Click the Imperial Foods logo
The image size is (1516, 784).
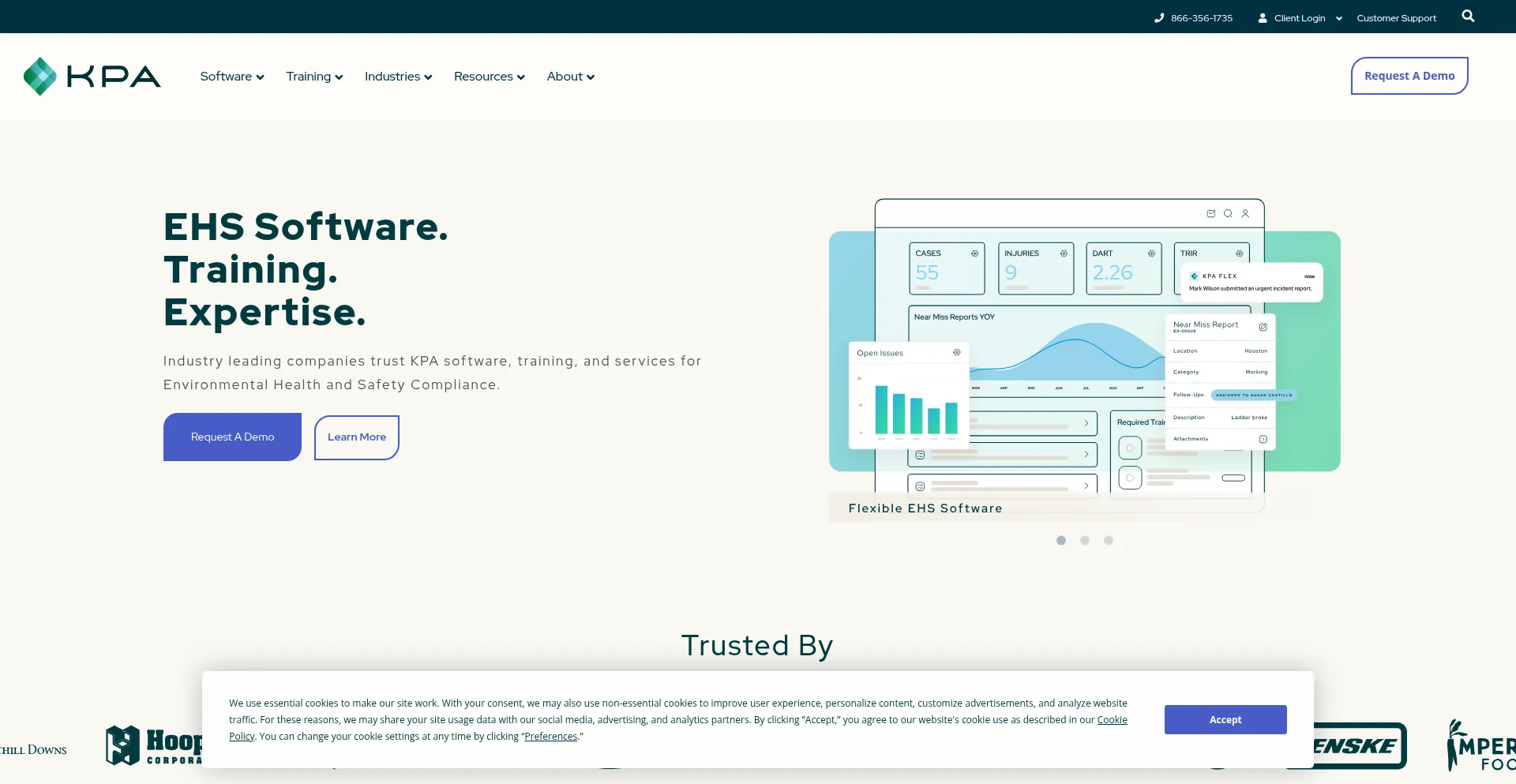pos(1481,745)
